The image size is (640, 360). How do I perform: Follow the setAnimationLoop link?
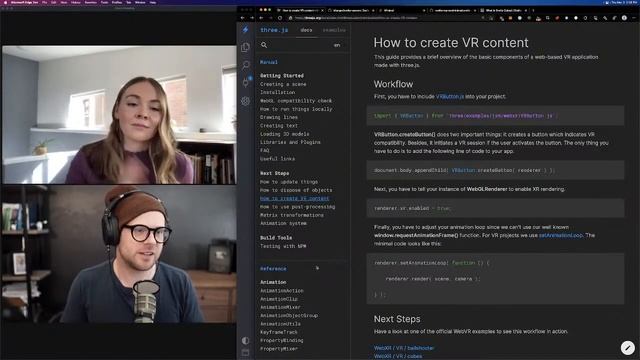tap(561, 235)
